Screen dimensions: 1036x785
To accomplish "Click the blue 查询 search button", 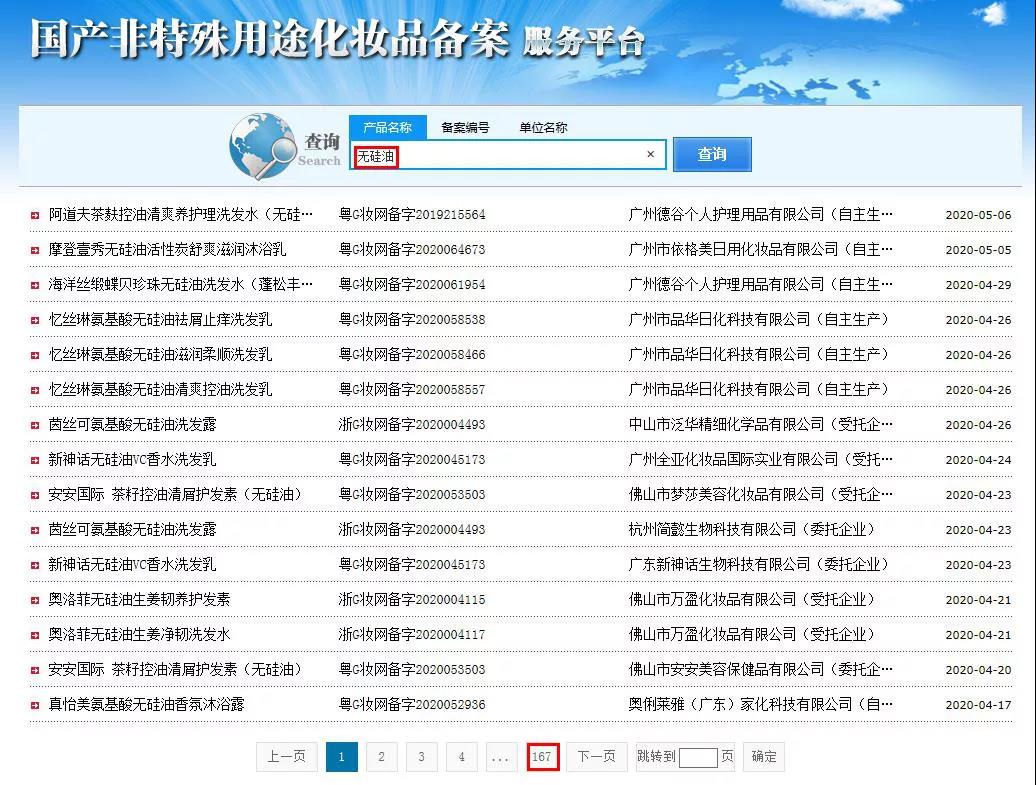I will [712, 155].
